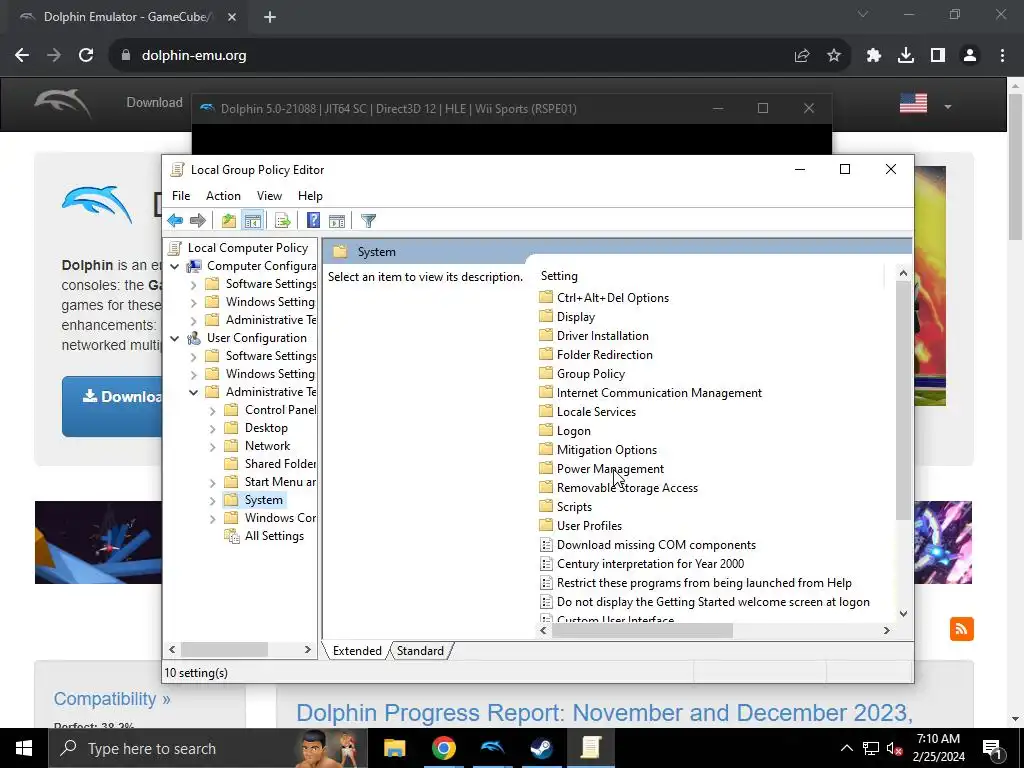Open the Windows Start menu
Screen dimensions: 1024x768
coord(24,748)
